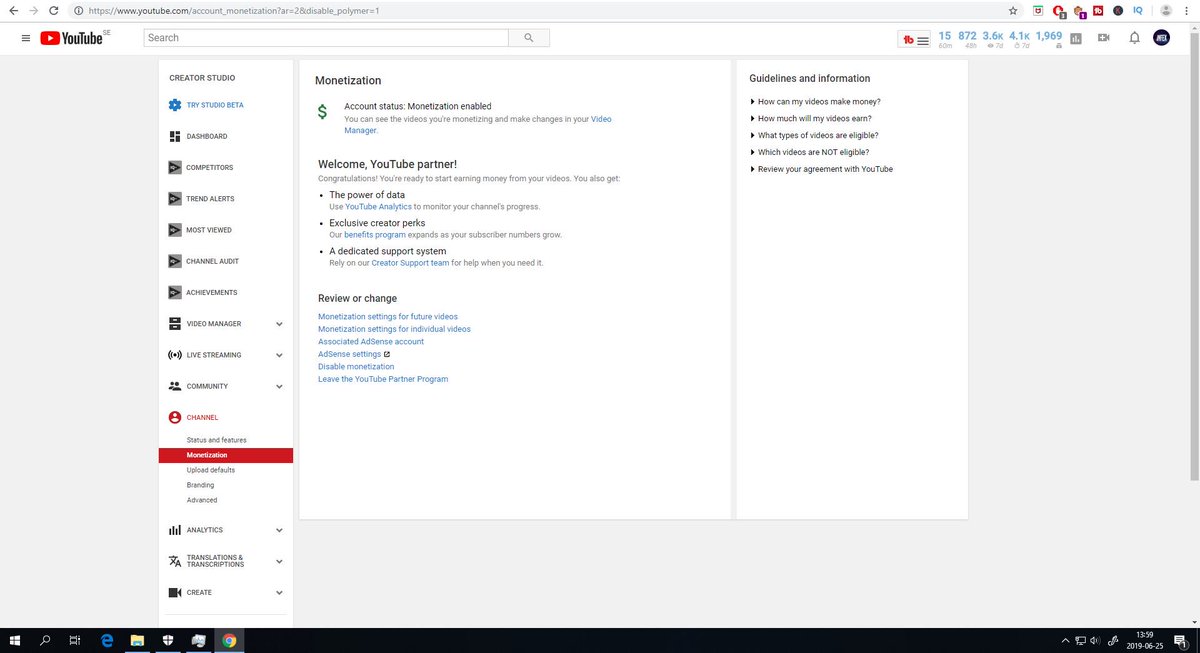Open the Chrome three-dot menu
Viewport: 1200px width, 653px height.
pyautogui.click(x=1189, y=10)
